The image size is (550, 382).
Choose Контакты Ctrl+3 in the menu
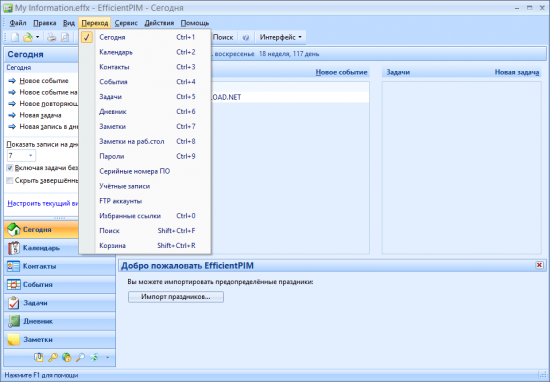point(145,67)
